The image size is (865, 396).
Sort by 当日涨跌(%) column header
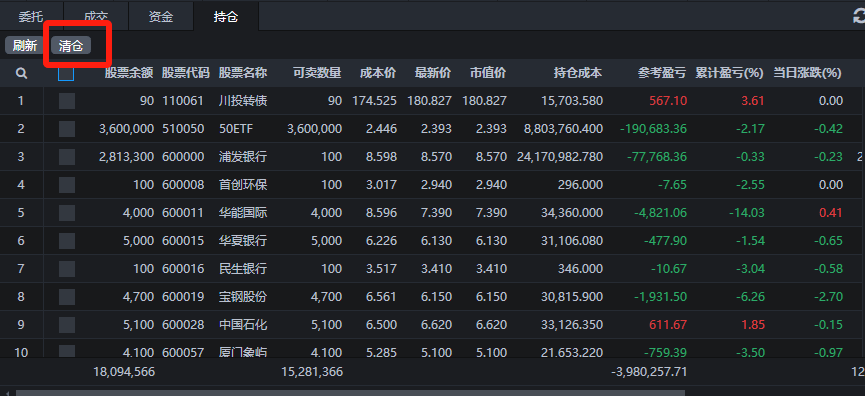click(807, 73)
